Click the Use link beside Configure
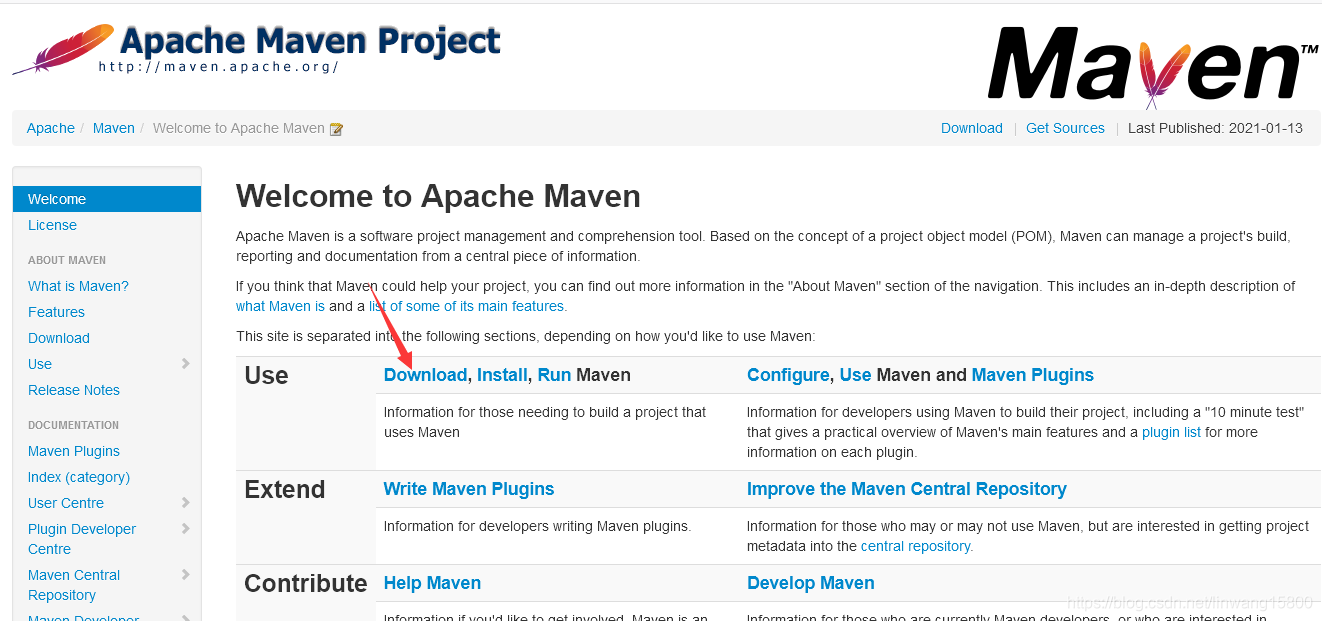 [x=855, y=375]
